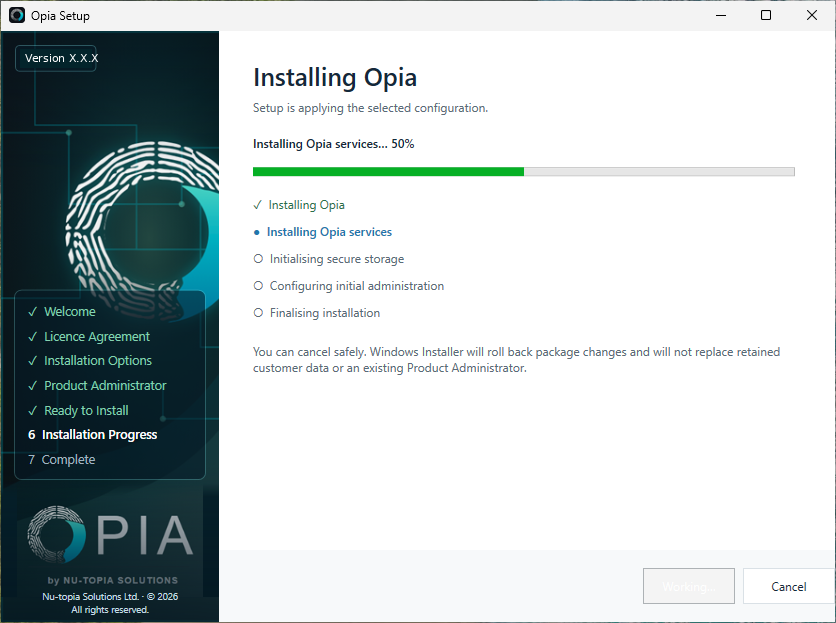Click the 'Finalising installation' text
The height and width of the screenshot is (623, 836).
click(325, 313)
